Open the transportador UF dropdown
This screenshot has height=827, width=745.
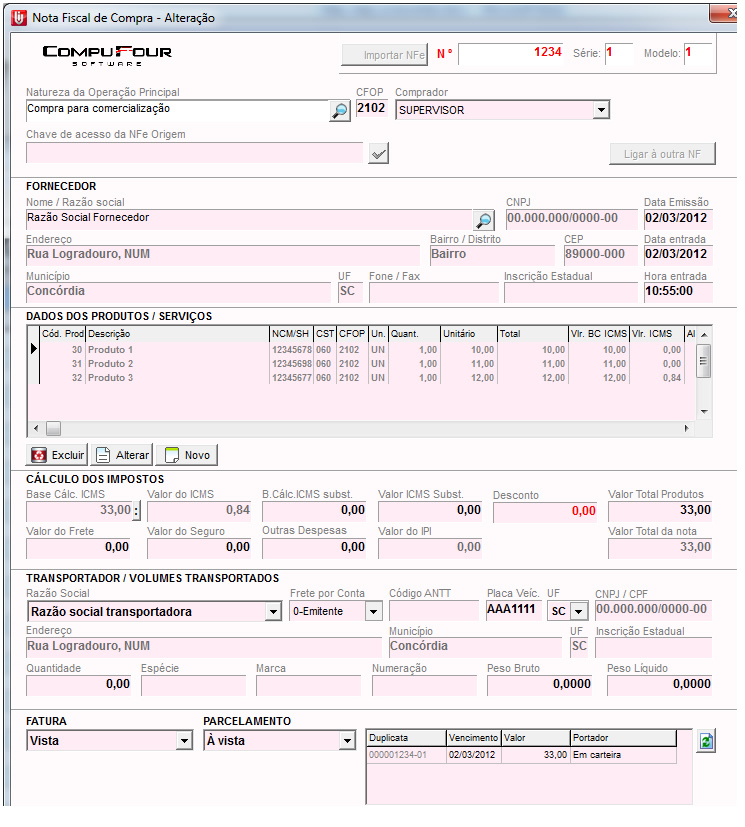578,611
